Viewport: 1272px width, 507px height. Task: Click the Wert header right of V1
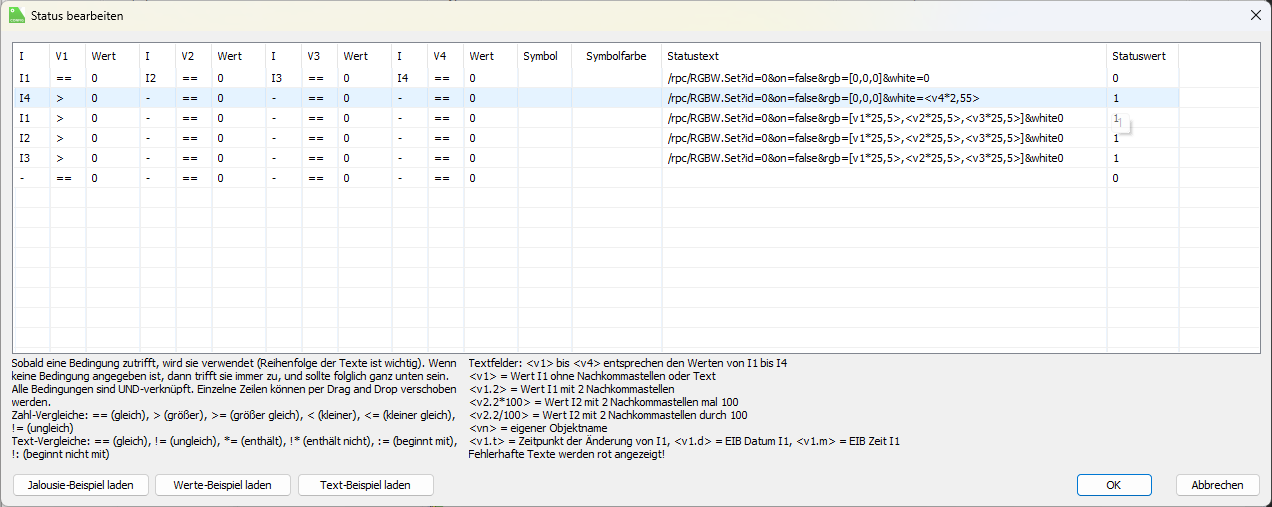112,57
